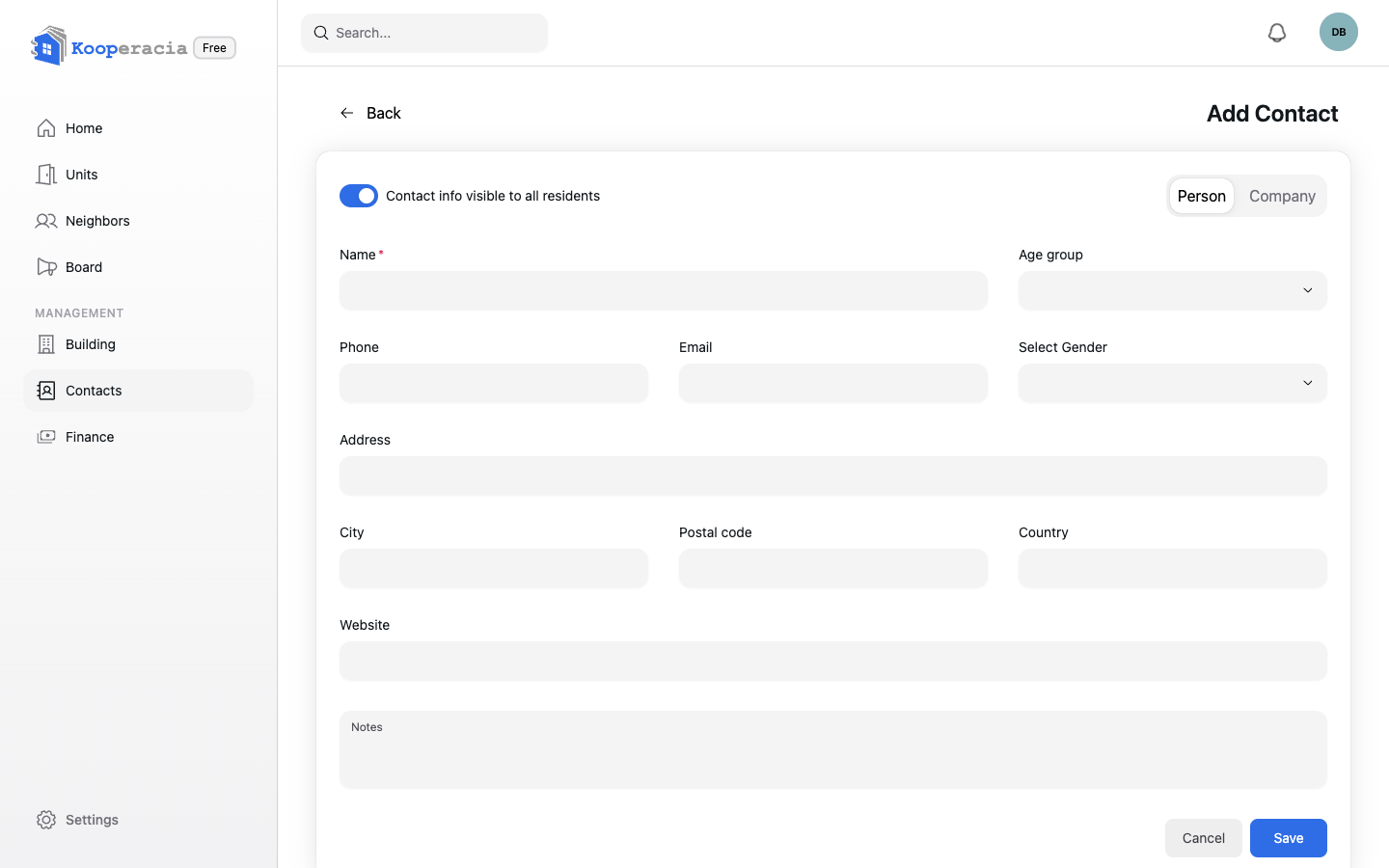The image size is (1389, 868).
Task: Click the Cancel button
Action: [x=1204, y=838]
